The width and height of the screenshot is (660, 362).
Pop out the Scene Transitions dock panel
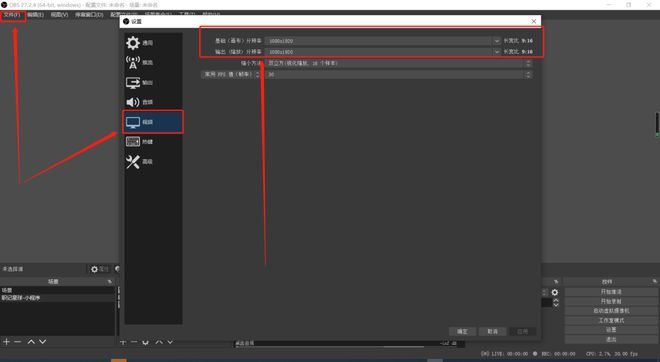(556, 281)
